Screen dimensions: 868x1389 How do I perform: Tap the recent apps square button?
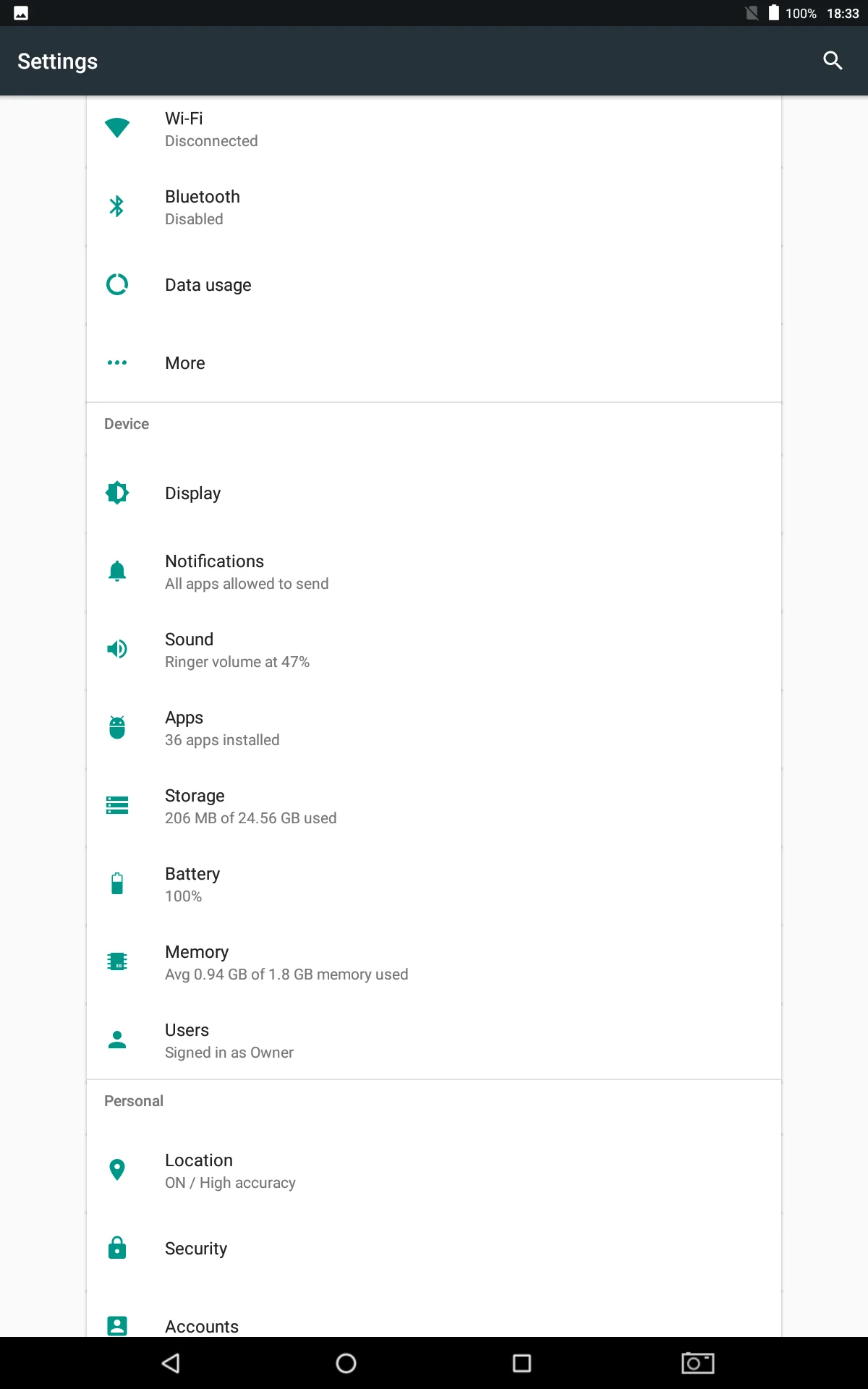522,1363
